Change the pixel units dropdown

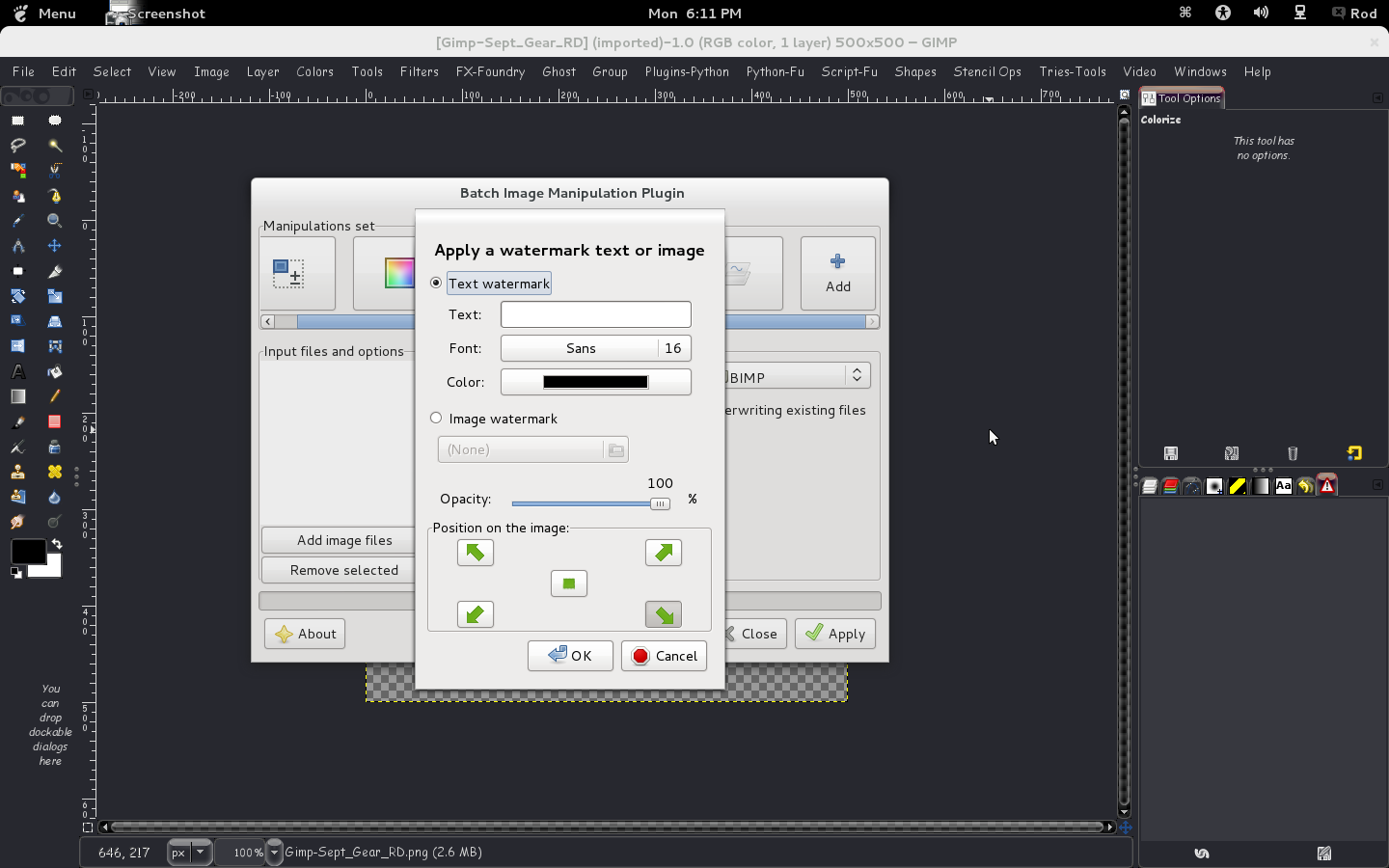[188, 853]
